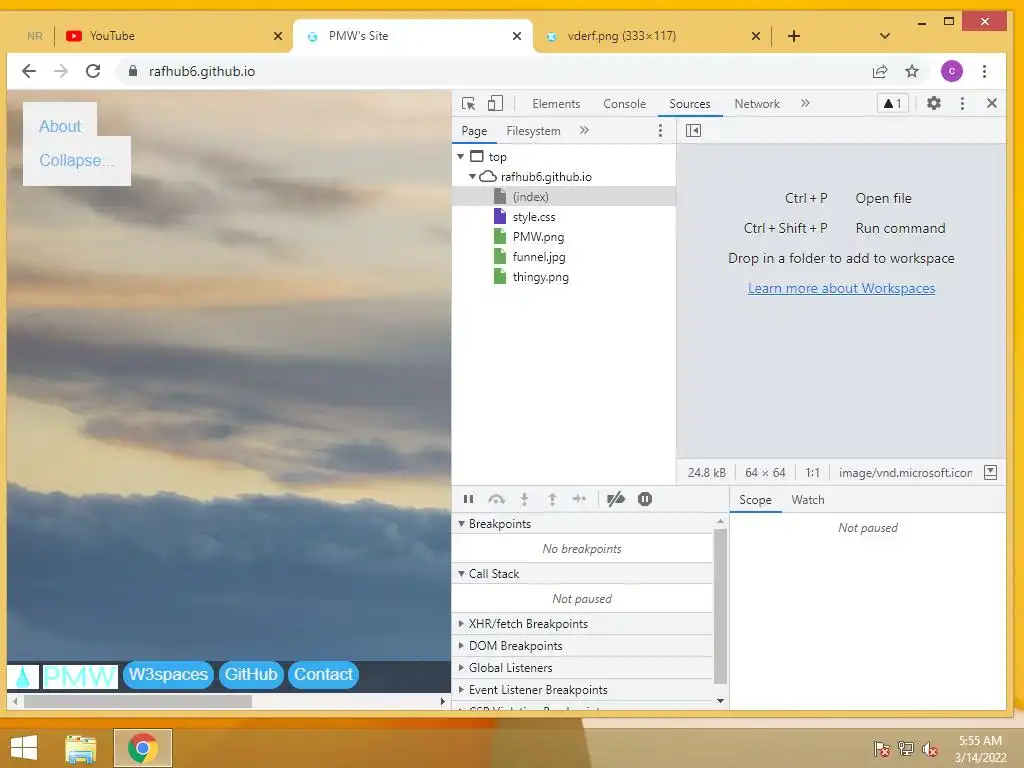The width and height of the screenshot is (1024, 768).
Task: Click the warnings counter badge
Action: (x=892, y=103)
